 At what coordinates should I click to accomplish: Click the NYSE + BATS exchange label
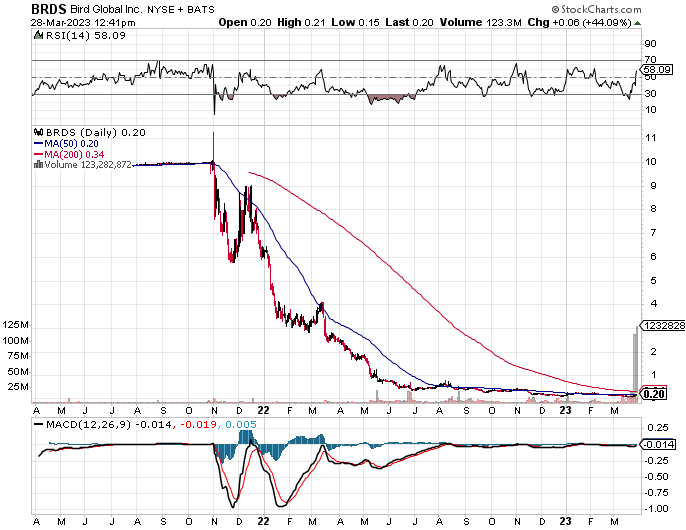coord(181,9)
